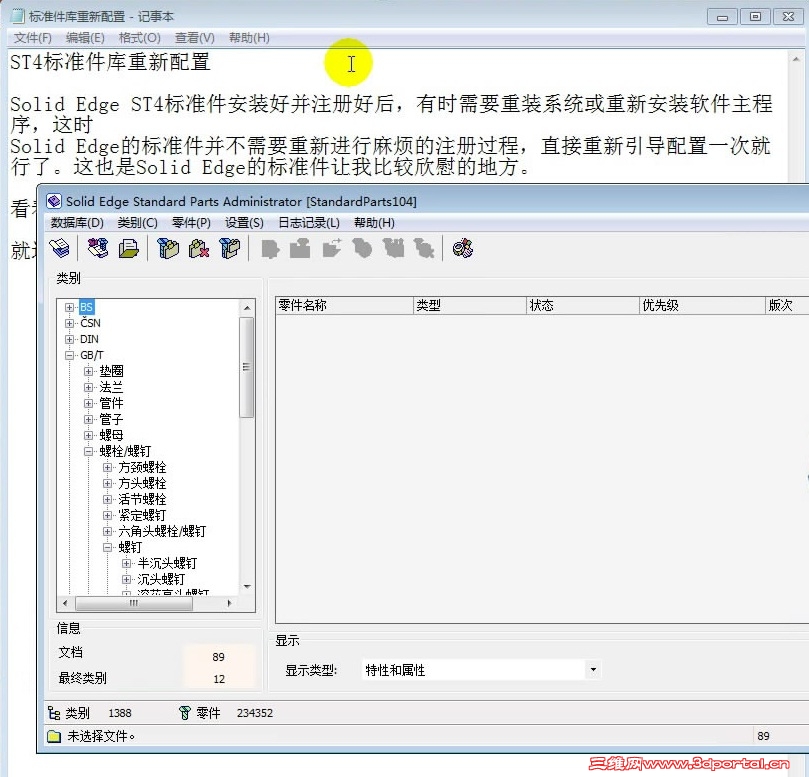Open the 类别(C) menu

(137, 223)
